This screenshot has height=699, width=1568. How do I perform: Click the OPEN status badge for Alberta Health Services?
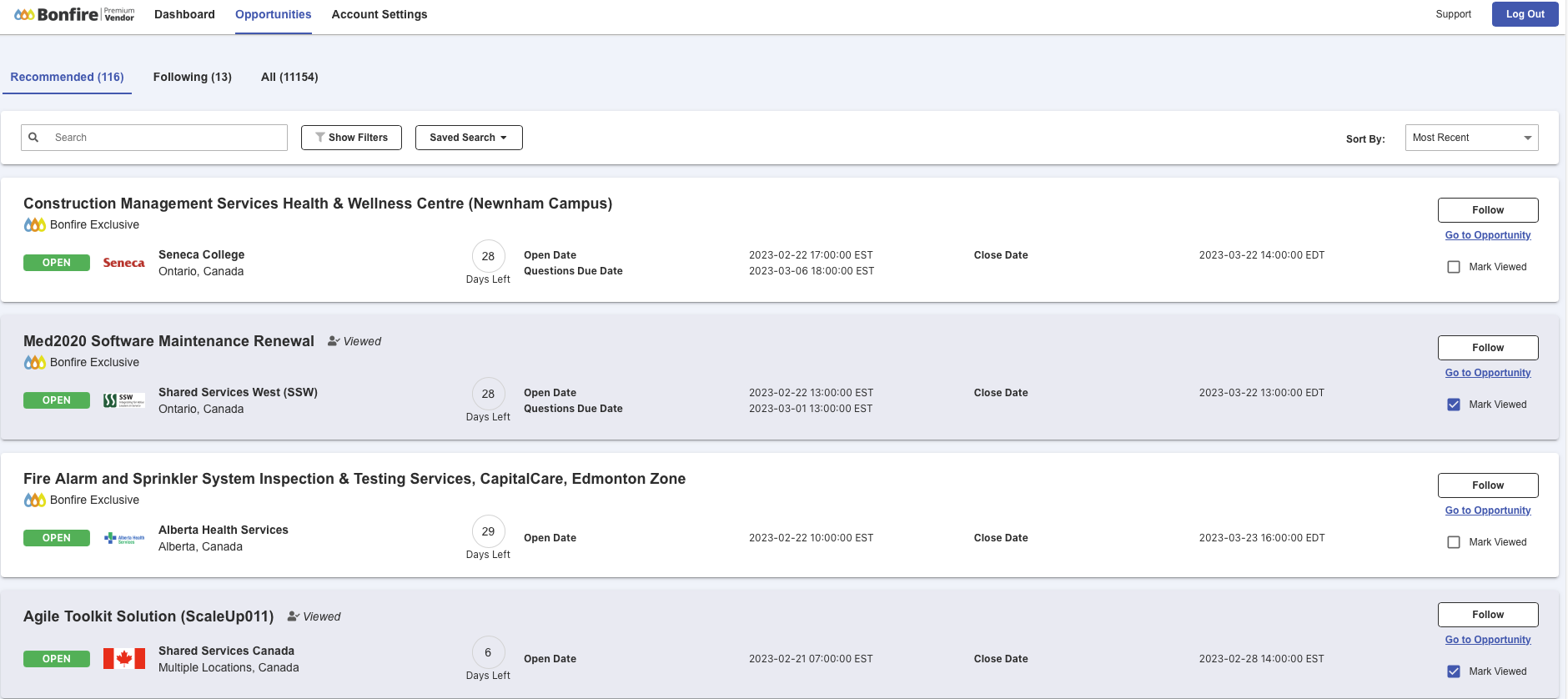pyautogui.click(x=57, y=538)
